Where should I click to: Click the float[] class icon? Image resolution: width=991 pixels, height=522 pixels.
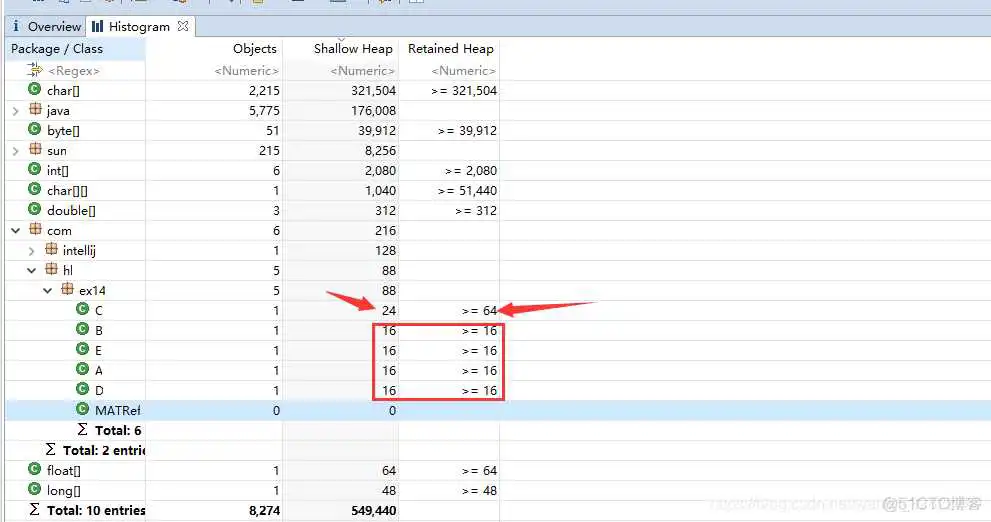click(35, 470)
